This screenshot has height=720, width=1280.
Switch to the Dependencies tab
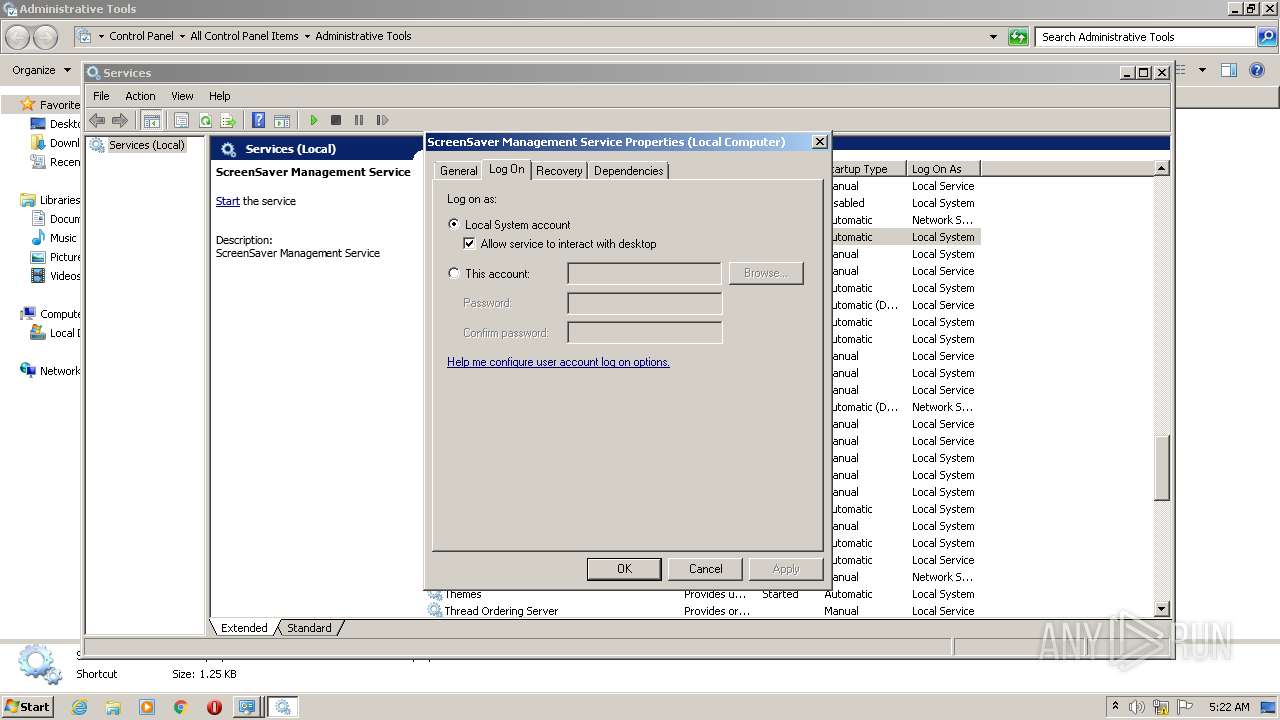(628, 171)
